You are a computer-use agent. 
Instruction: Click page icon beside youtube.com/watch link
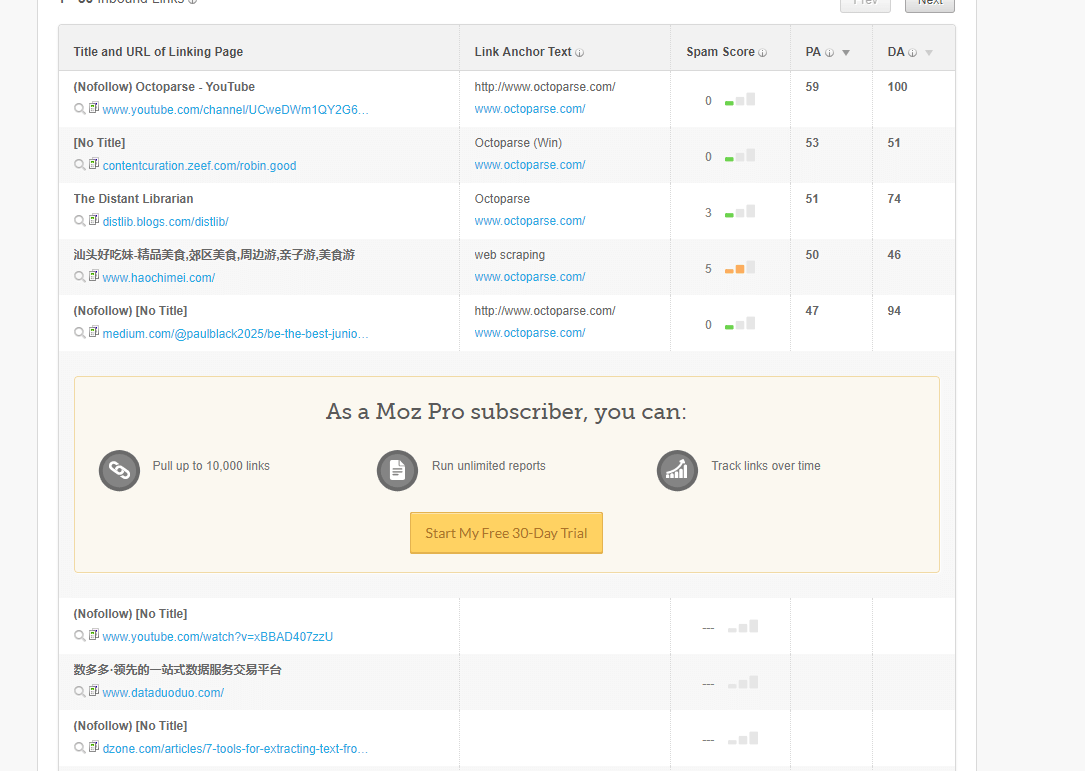93,635
